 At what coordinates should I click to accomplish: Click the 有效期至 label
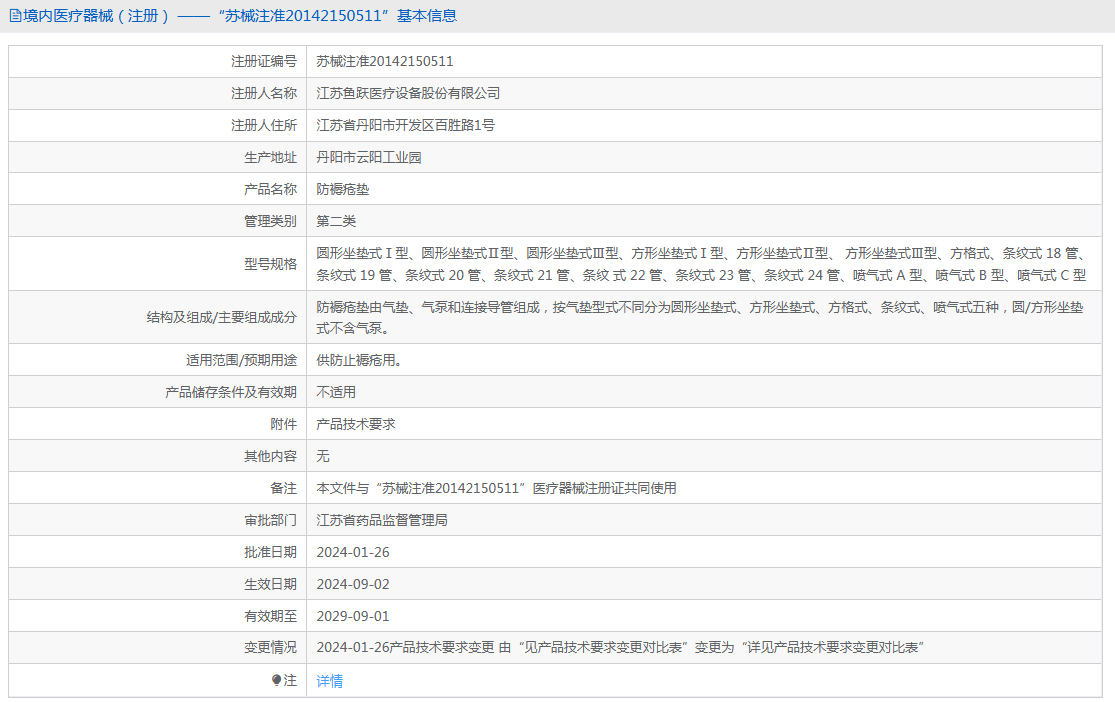tap(270, 616)
